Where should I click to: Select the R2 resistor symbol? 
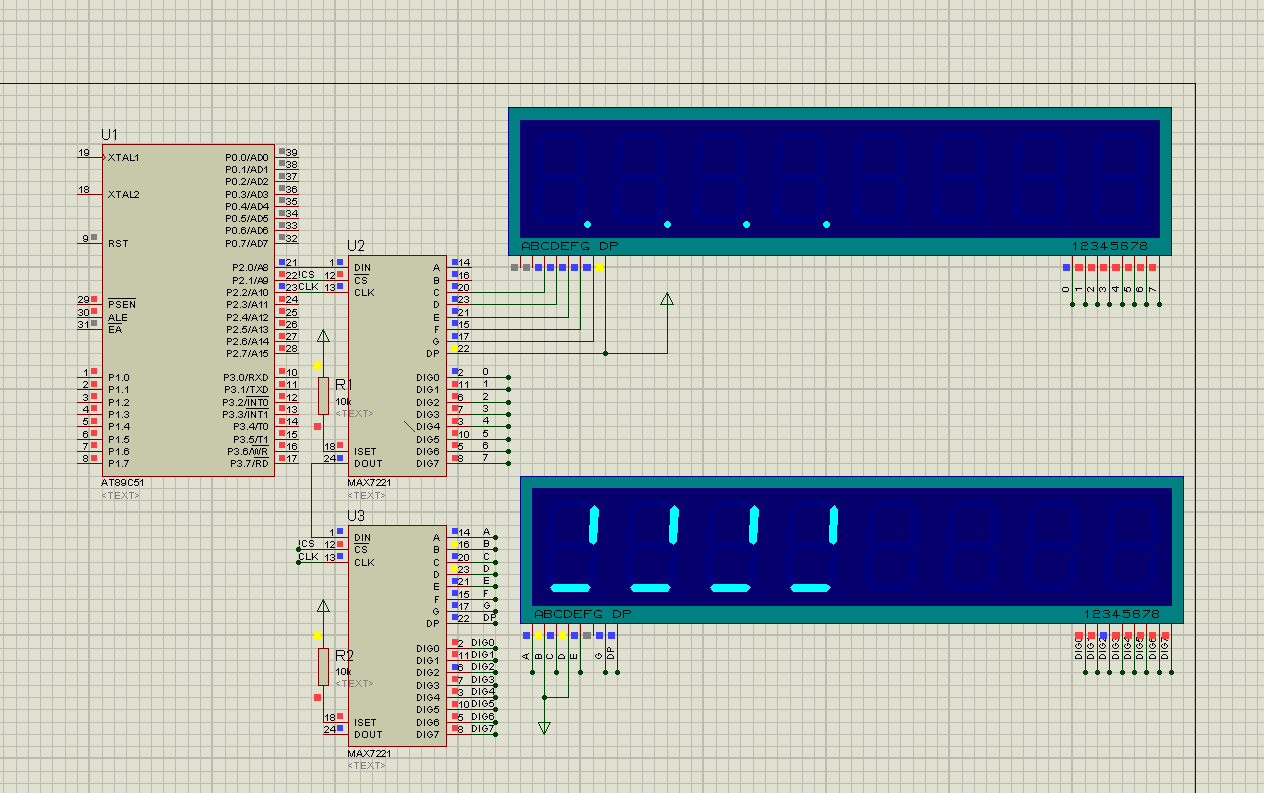click(x=323, y=665)
